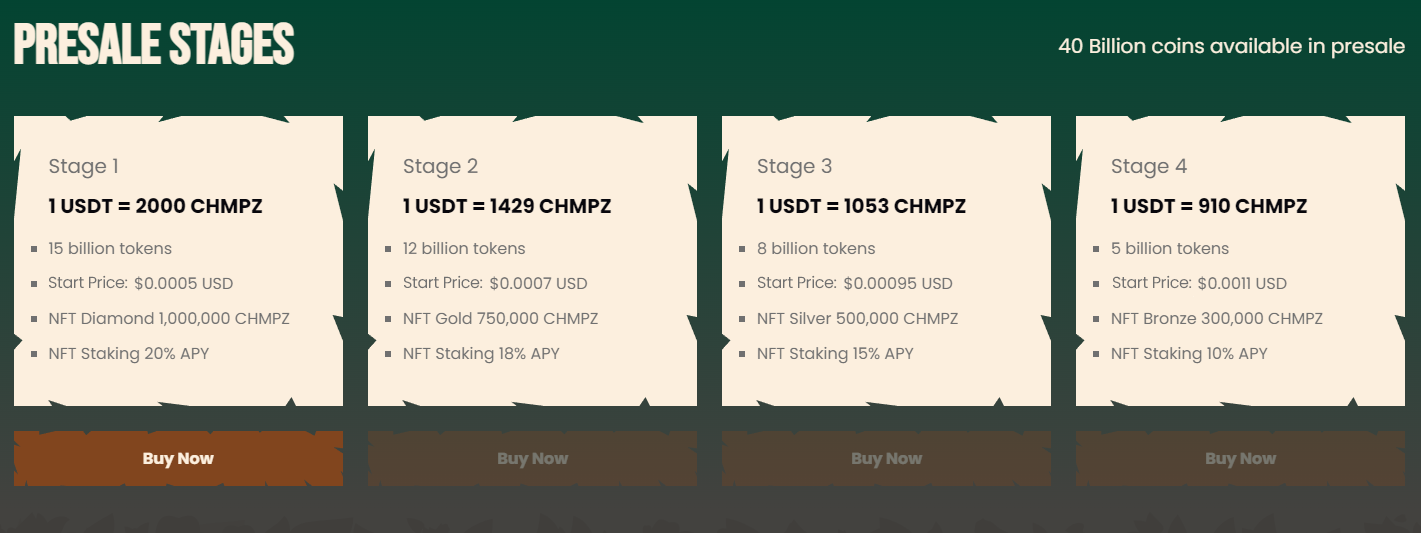Image resolution: width=1421 pixels, height=533 pixels.
Task: Select the Stage 1 card title
Action: pos(84,166)
